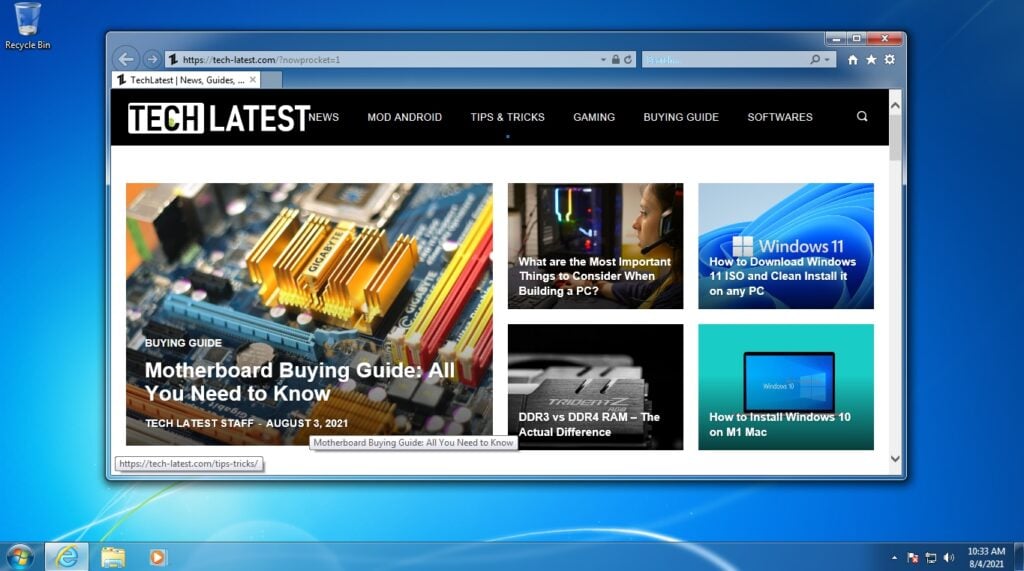Viewport: 1024px width, 571px height.
Task: Open the Recycle Bin desktop icon
Action: point(27,26)
